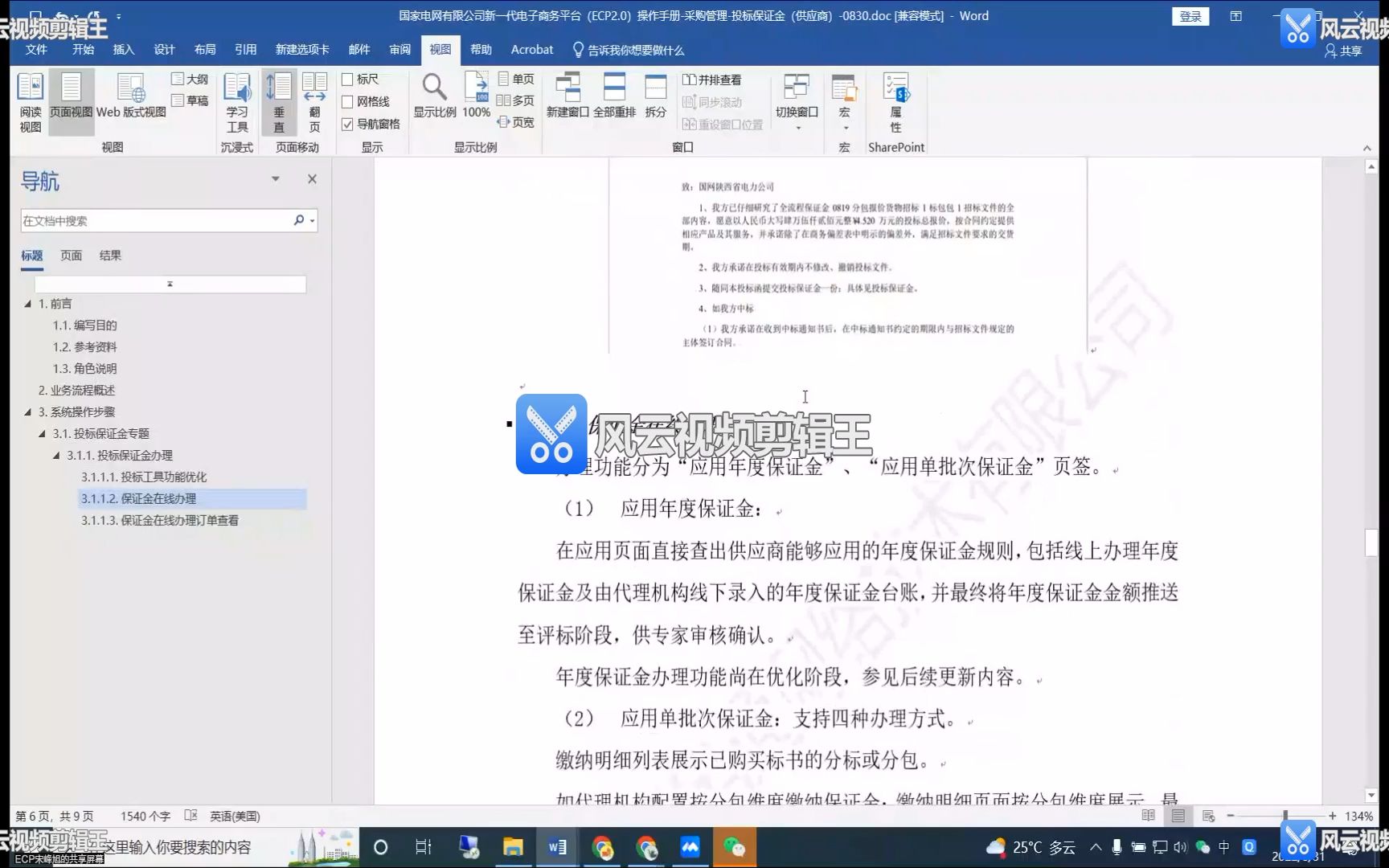This screenshot has height=868, width=1389.
Task: Open search options dropdown in navigation
Action: click(x=313, y=220)
